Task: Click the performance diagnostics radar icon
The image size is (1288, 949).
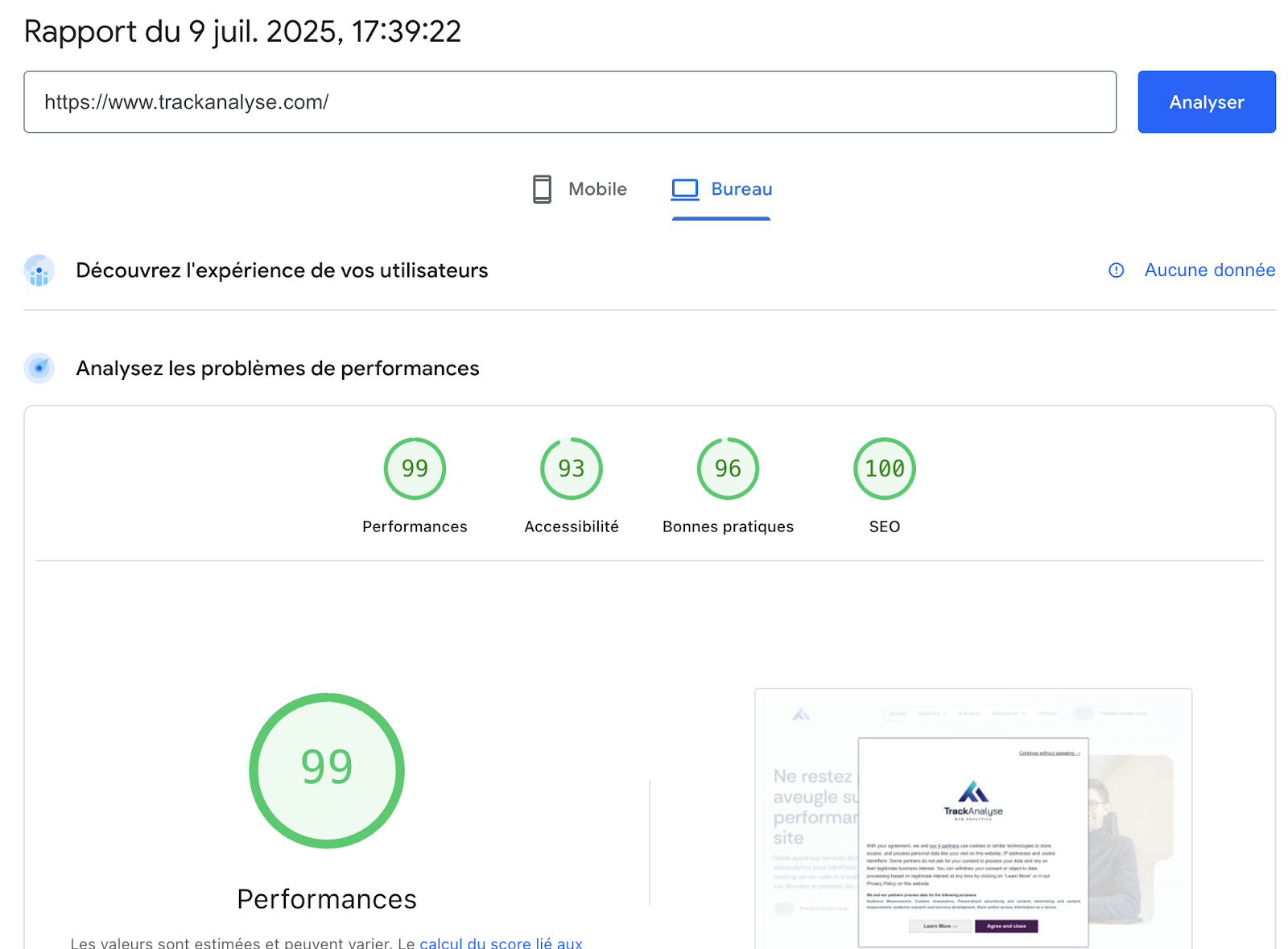Action: [x=39, y=369]
